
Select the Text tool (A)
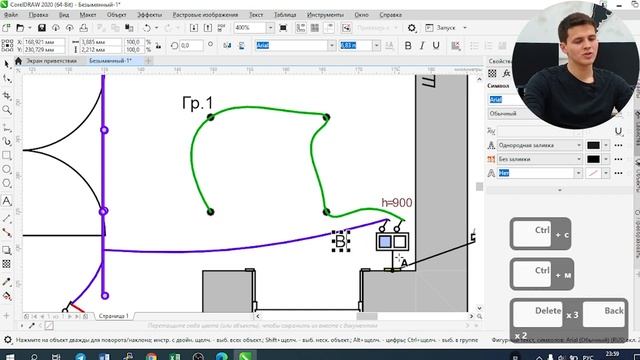7,201
